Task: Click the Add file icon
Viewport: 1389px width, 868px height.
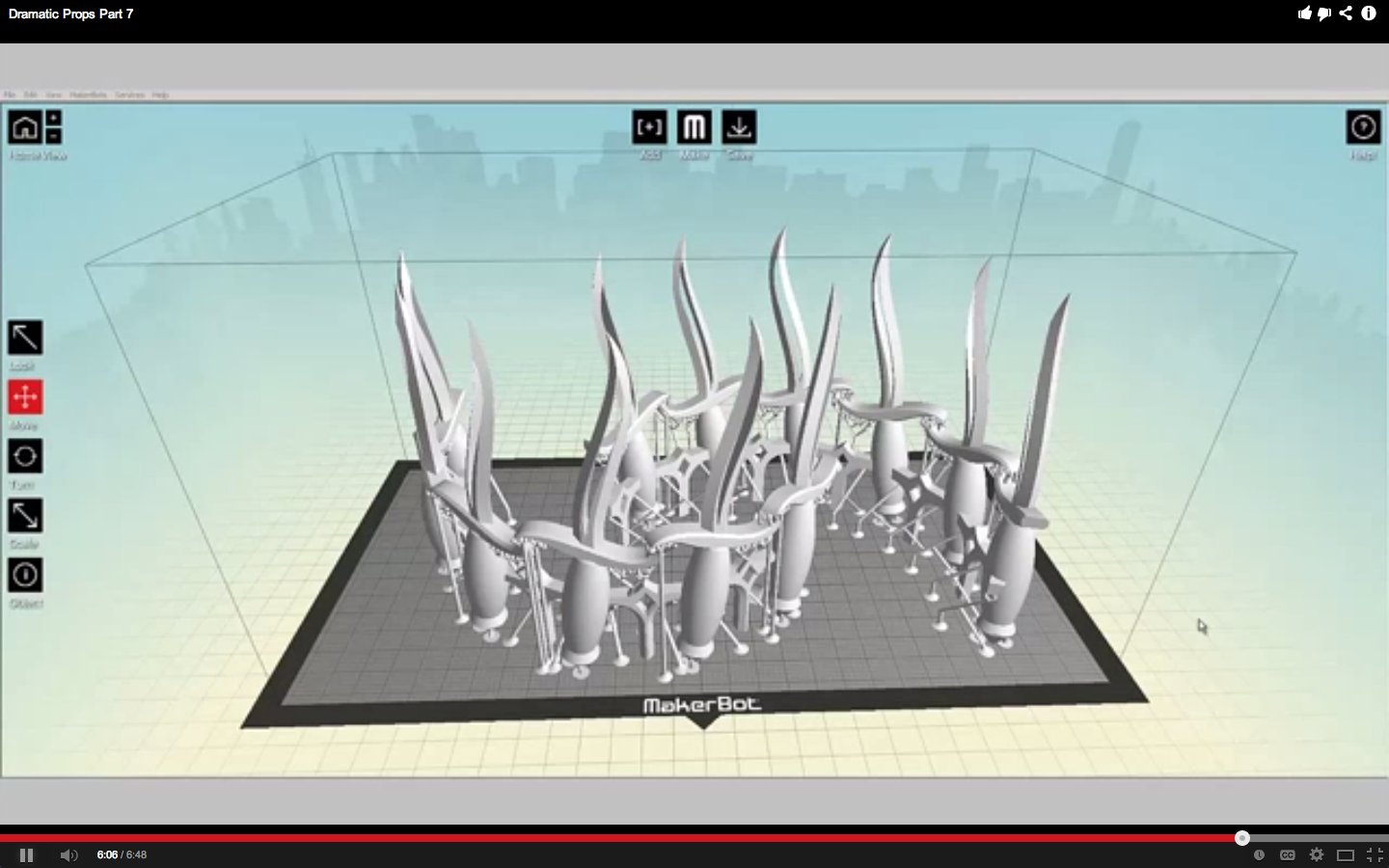Action: (x=649, y=126)
